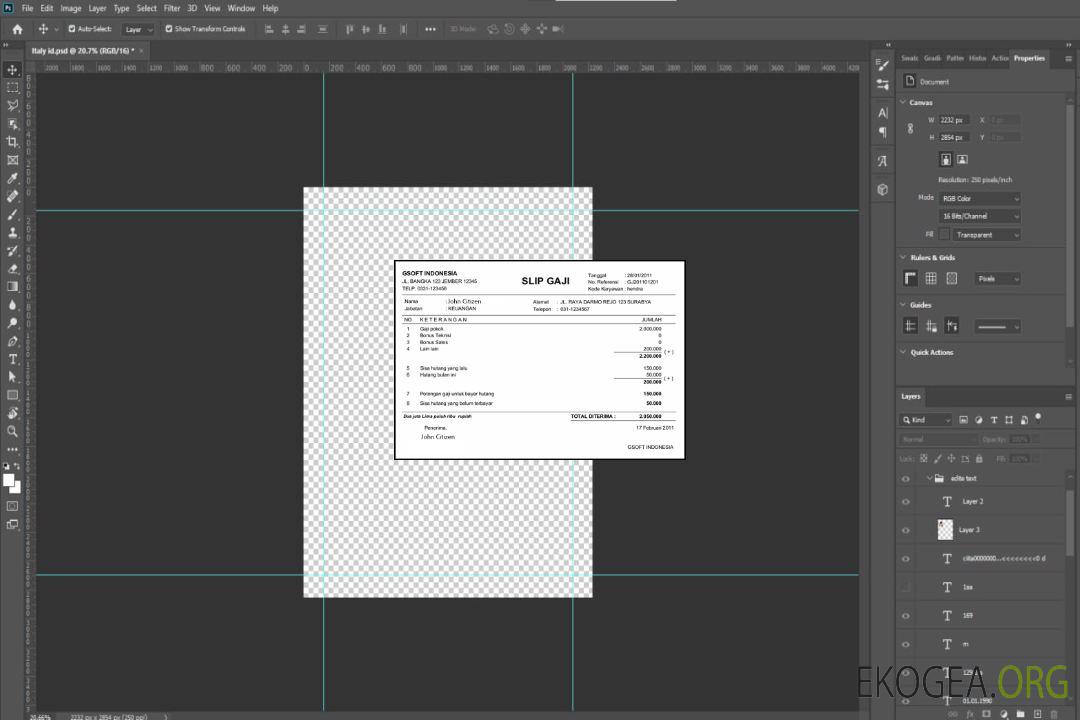The height and width of the screenshot is (720, 1080).
Task: Open the Glyphs panel icon
Action: 882,161
